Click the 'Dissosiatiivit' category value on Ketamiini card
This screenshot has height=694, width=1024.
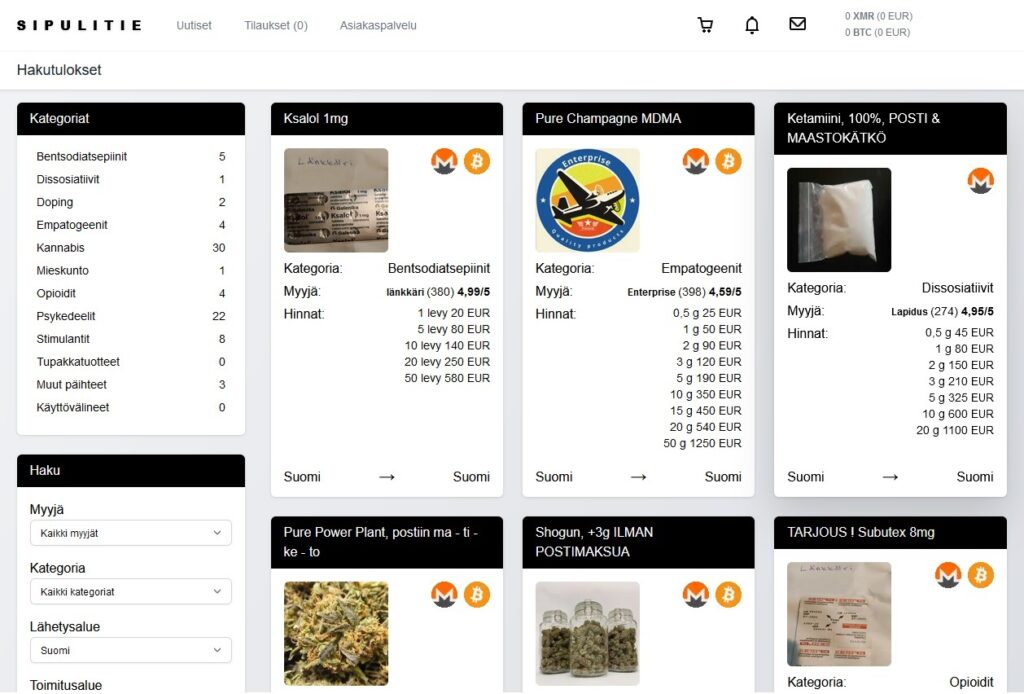click(957, 288)
